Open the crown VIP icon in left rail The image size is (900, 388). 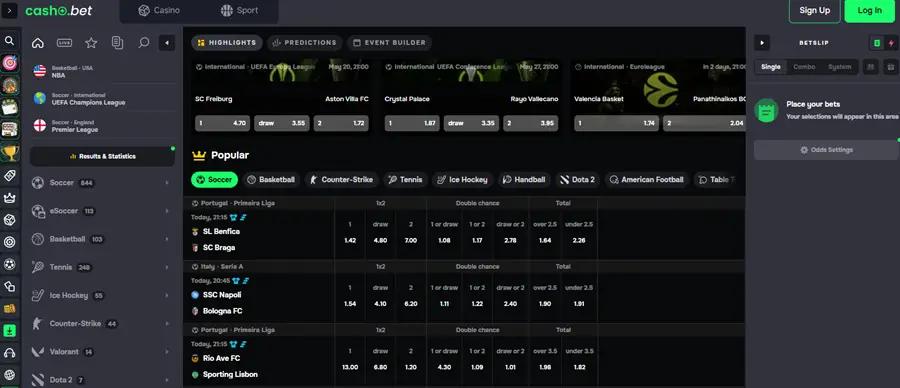(x=9, y=198)
